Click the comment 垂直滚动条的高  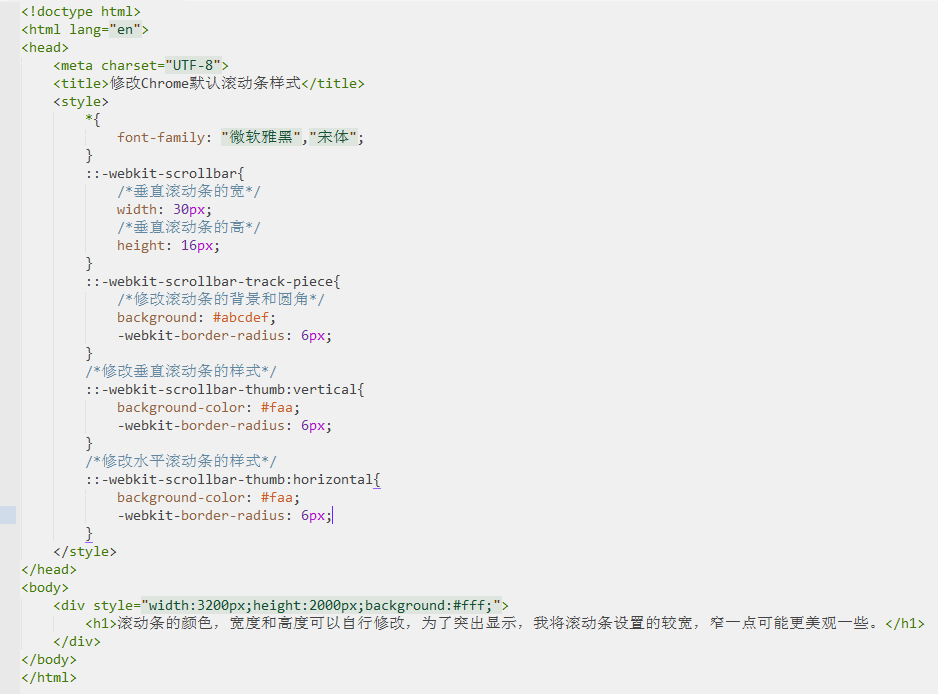coord(188,227)
